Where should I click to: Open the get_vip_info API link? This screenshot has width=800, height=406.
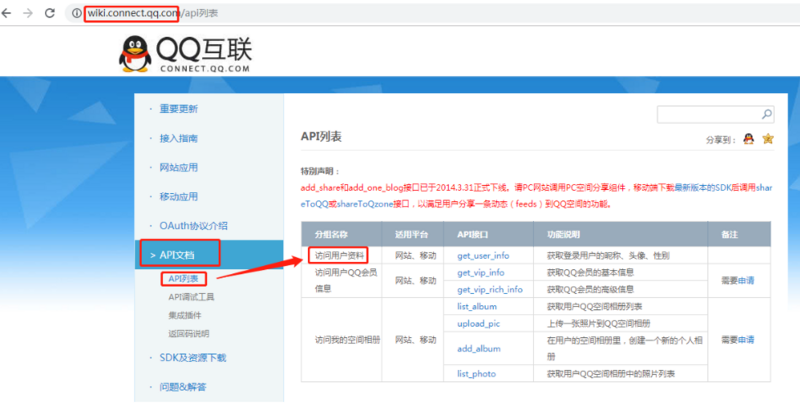(481, 272)
